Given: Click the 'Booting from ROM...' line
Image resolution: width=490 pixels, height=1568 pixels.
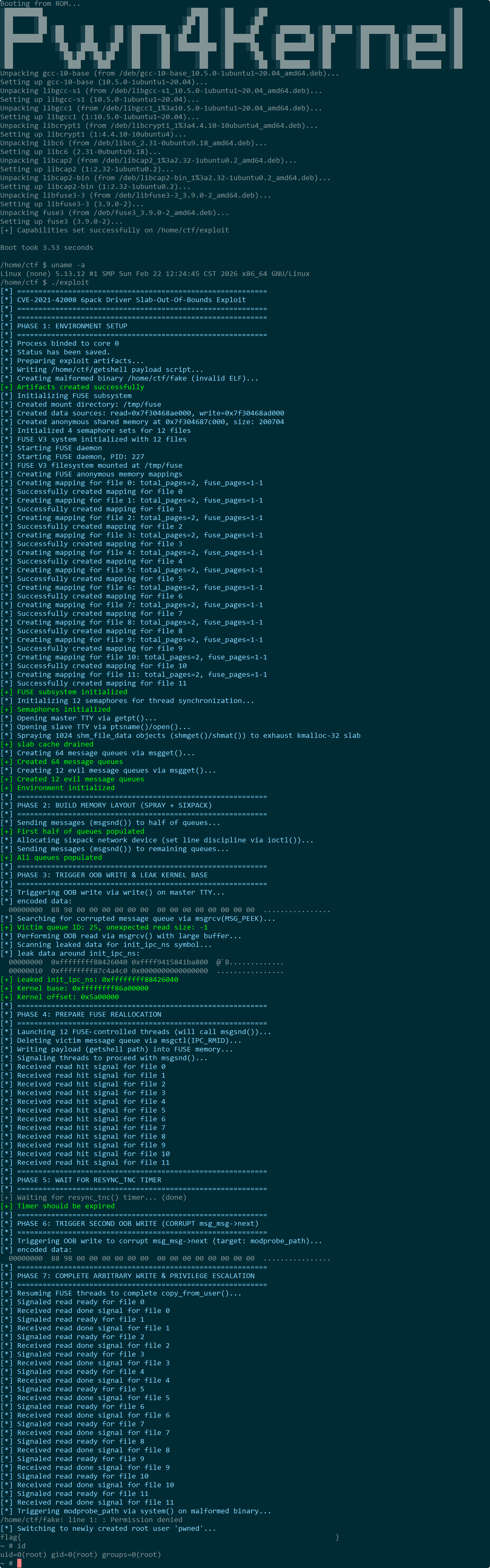Looking at the screenshot, I should 40,4.
